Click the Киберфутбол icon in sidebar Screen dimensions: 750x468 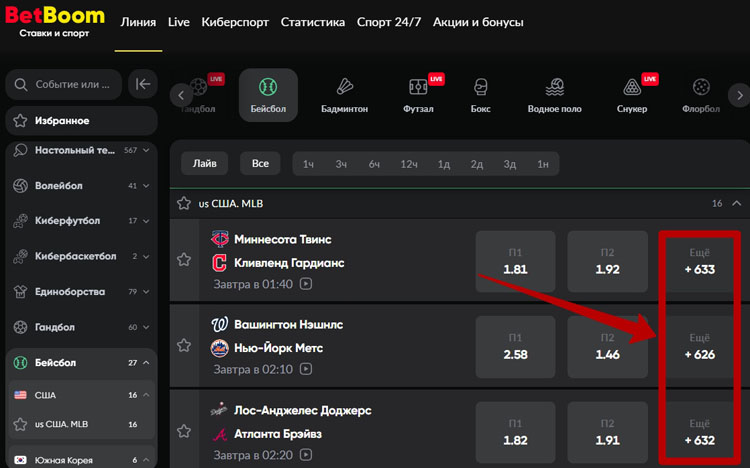[20, 221]
